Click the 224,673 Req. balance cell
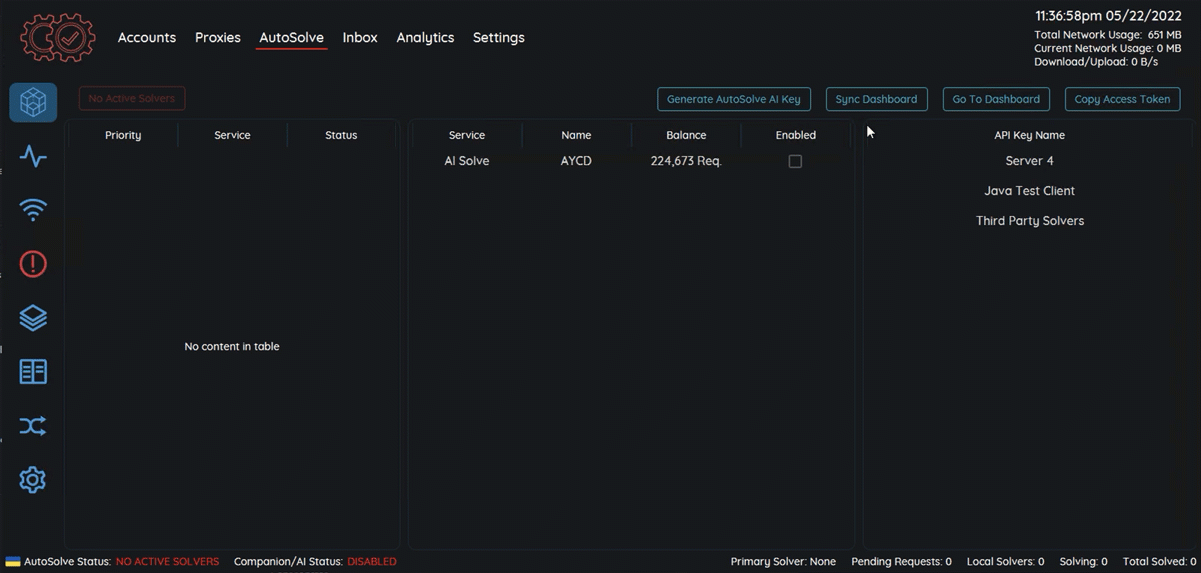The height and width of the screenshot is (573, 1201). 686,161
